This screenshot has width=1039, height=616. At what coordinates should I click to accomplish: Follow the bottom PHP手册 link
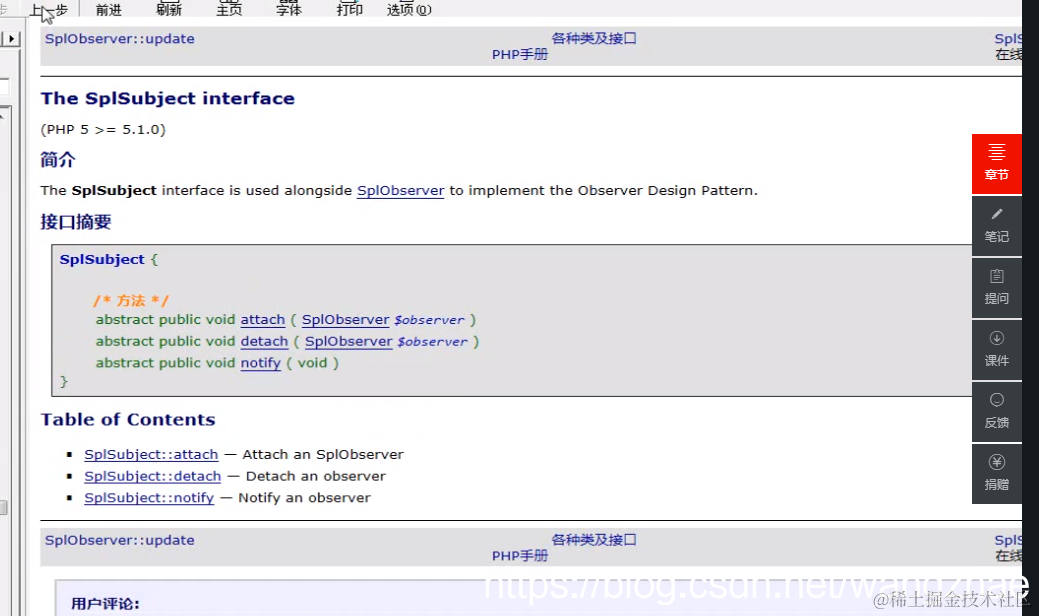pos(520,556)
